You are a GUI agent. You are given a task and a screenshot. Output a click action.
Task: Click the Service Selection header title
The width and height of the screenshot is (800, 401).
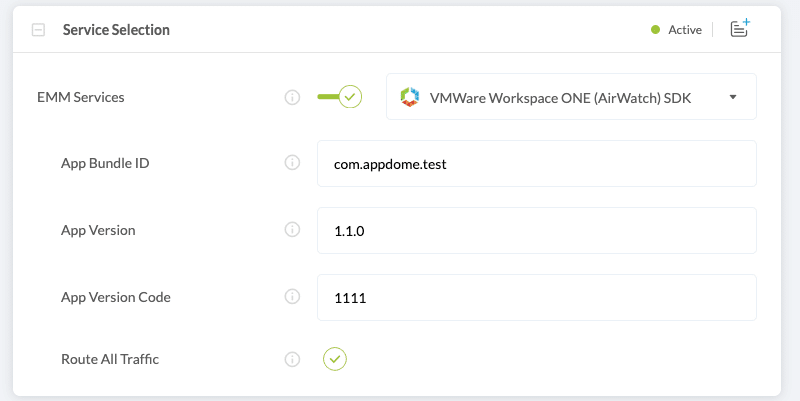click(116, 30)
